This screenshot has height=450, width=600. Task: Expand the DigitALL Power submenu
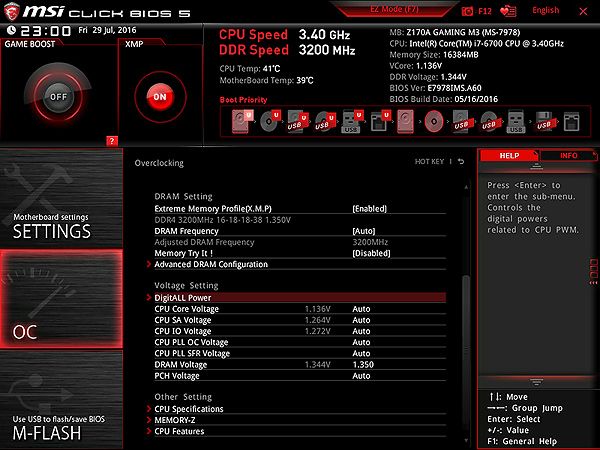(296, 298)
